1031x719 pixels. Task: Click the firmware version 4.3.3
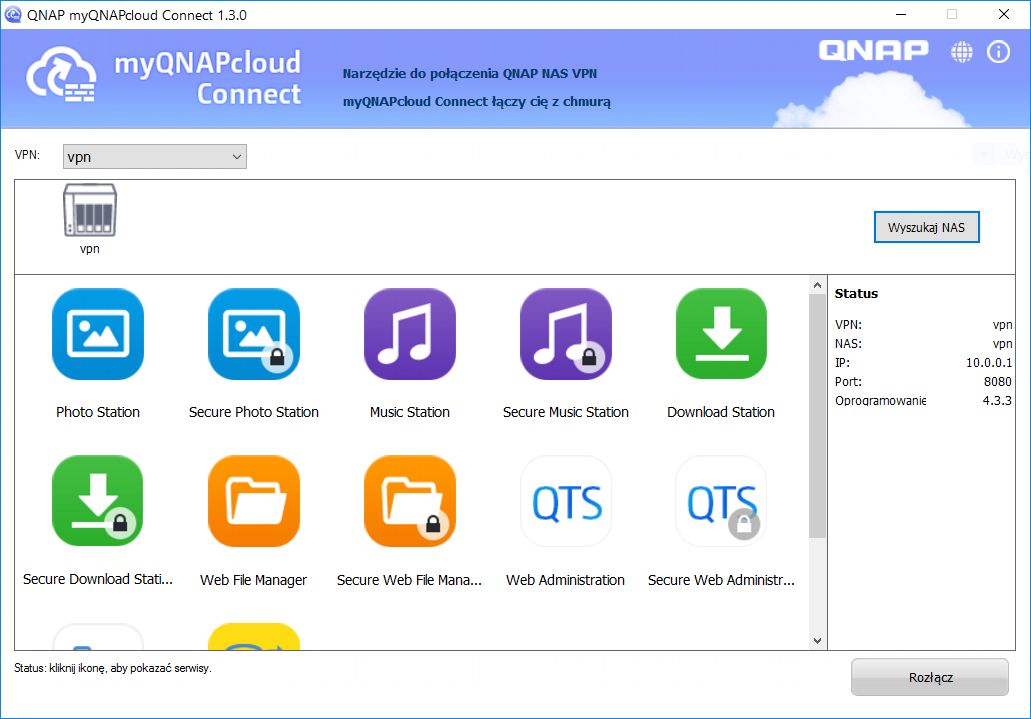click(x=997, y=400)
